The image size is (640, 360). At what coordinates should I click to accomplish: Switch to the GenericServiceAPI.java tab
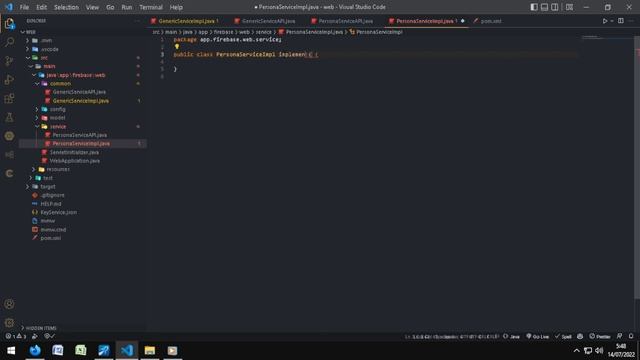tap(268, 21)
